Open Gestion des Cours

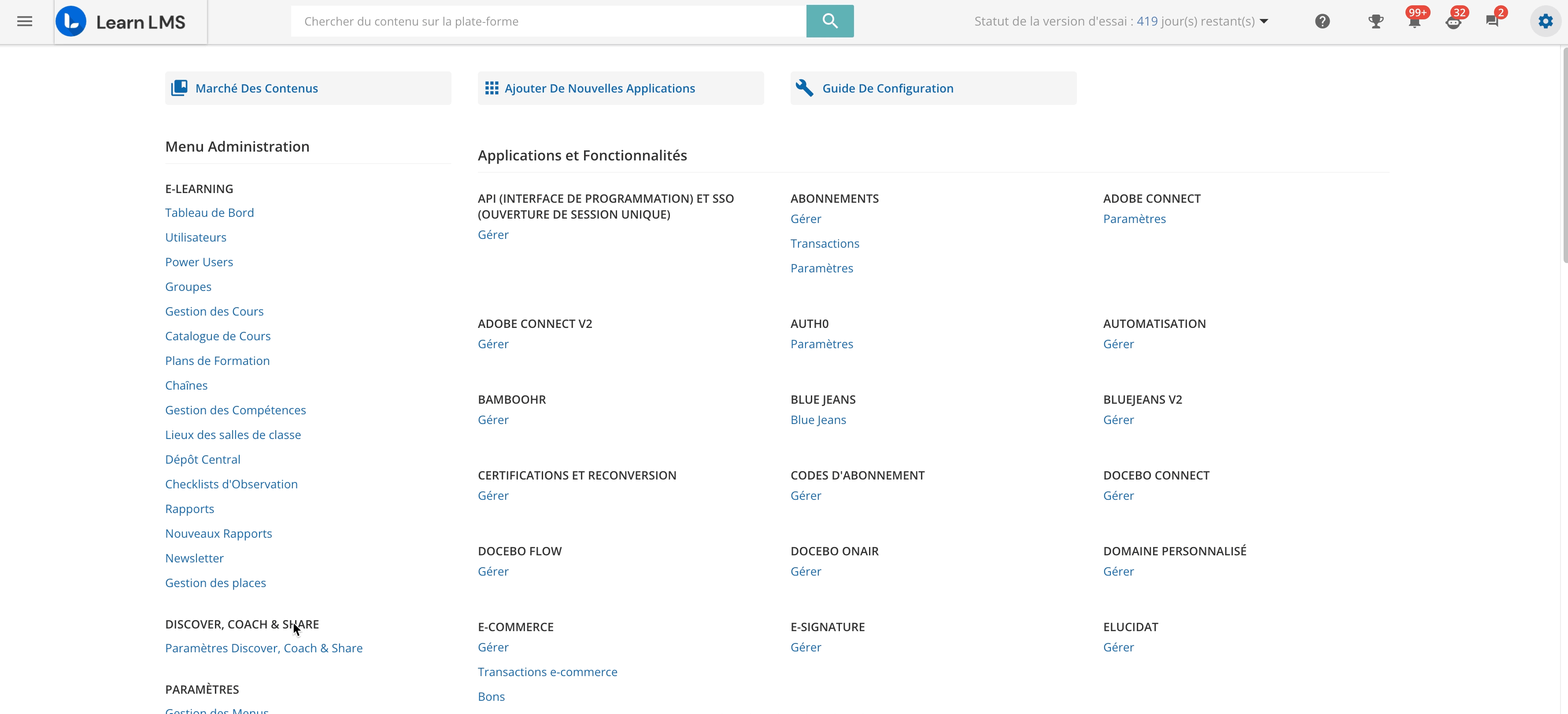pos(214,311)
